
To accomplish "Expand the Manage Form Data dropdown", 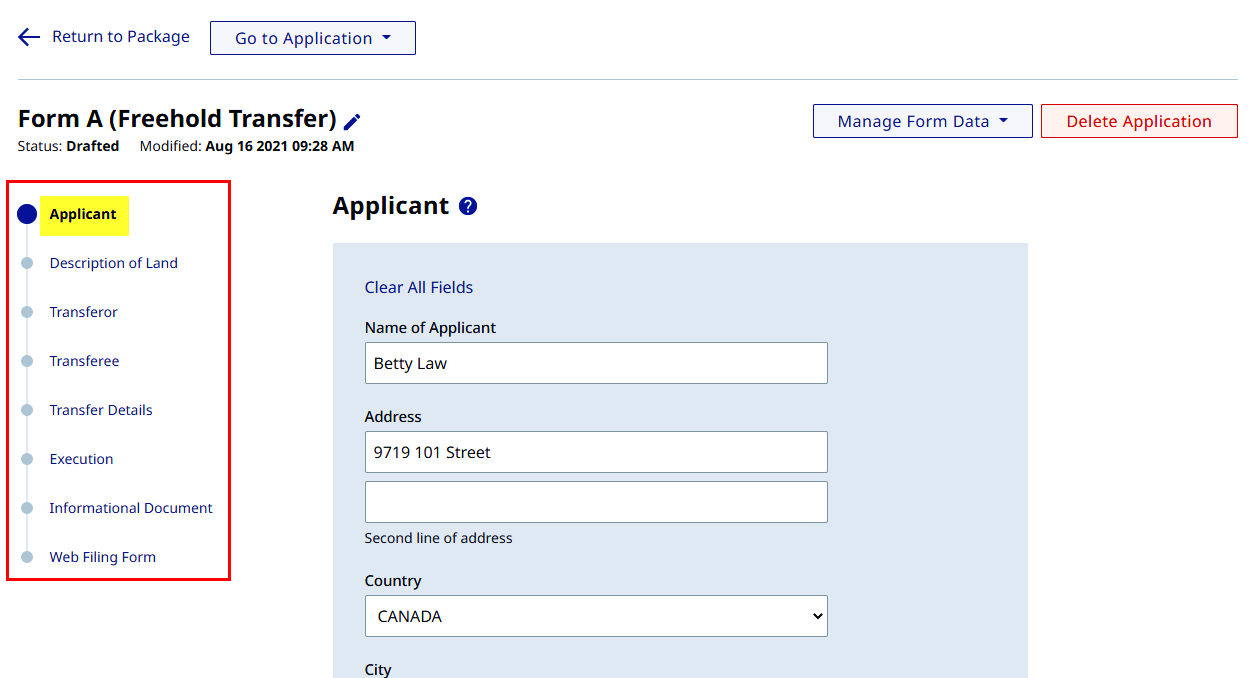I will 923,121.
